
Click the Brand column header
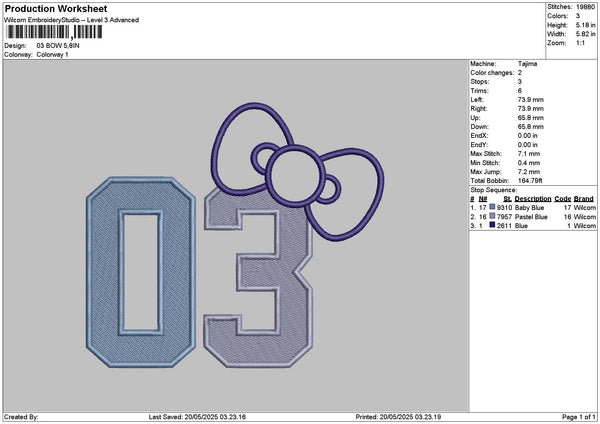[583, 199]
